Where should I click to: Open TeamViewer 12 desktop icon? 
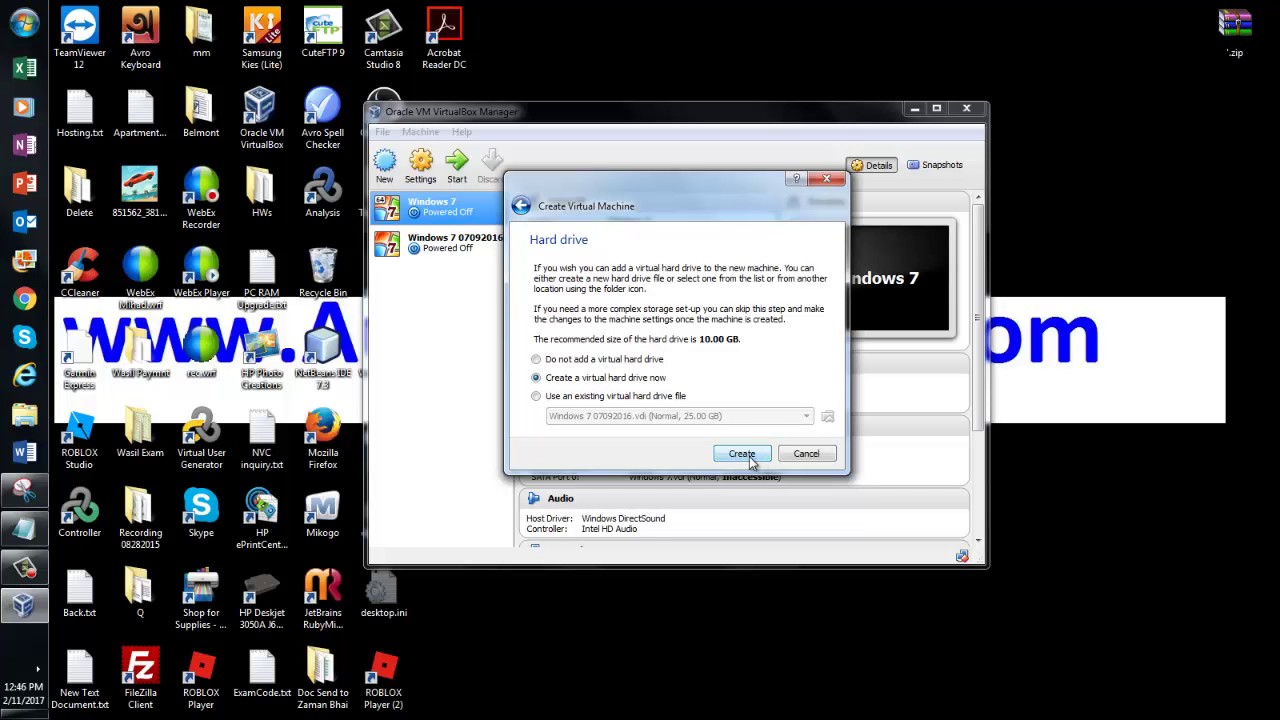coord(80,39)
